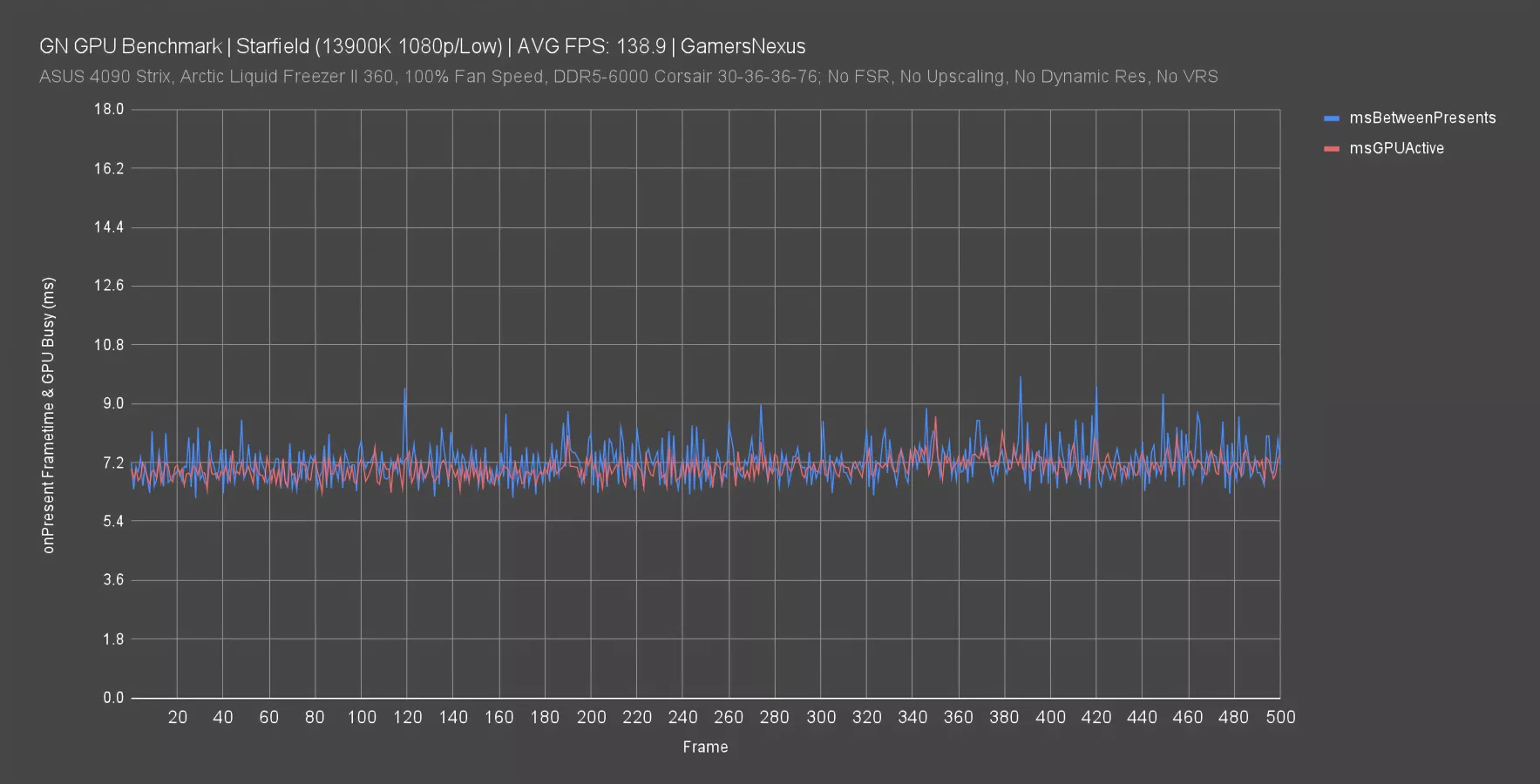The height and width of the screenshot is (784, 1540).
Task: Click the blue spike peak at frame 120
Action: (x=405, y=389)
